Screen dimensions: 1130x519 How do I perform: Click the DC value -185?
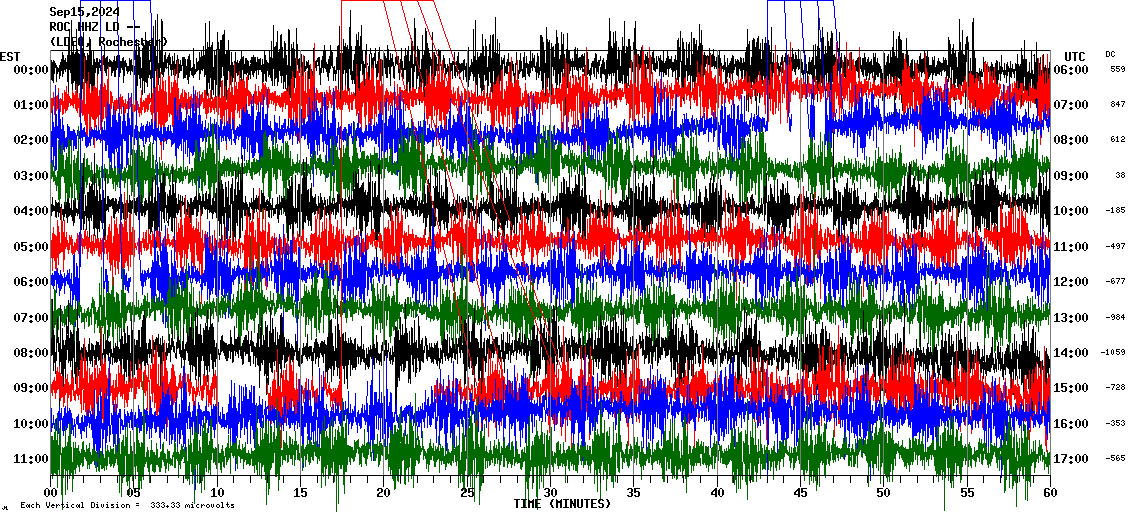coord(1115,210)
